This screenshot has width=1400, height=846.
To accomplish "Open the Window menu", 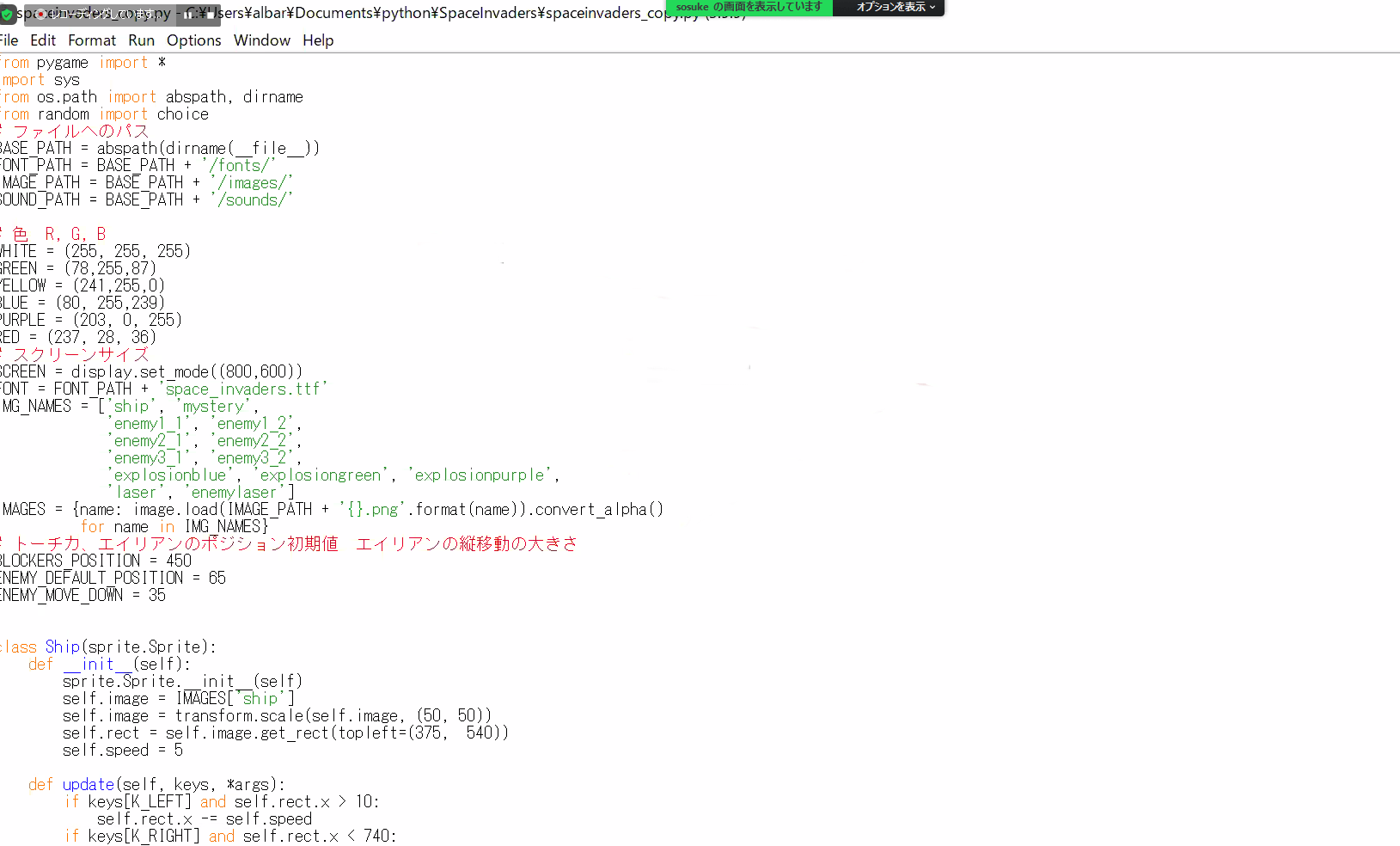I will point(261,40).
